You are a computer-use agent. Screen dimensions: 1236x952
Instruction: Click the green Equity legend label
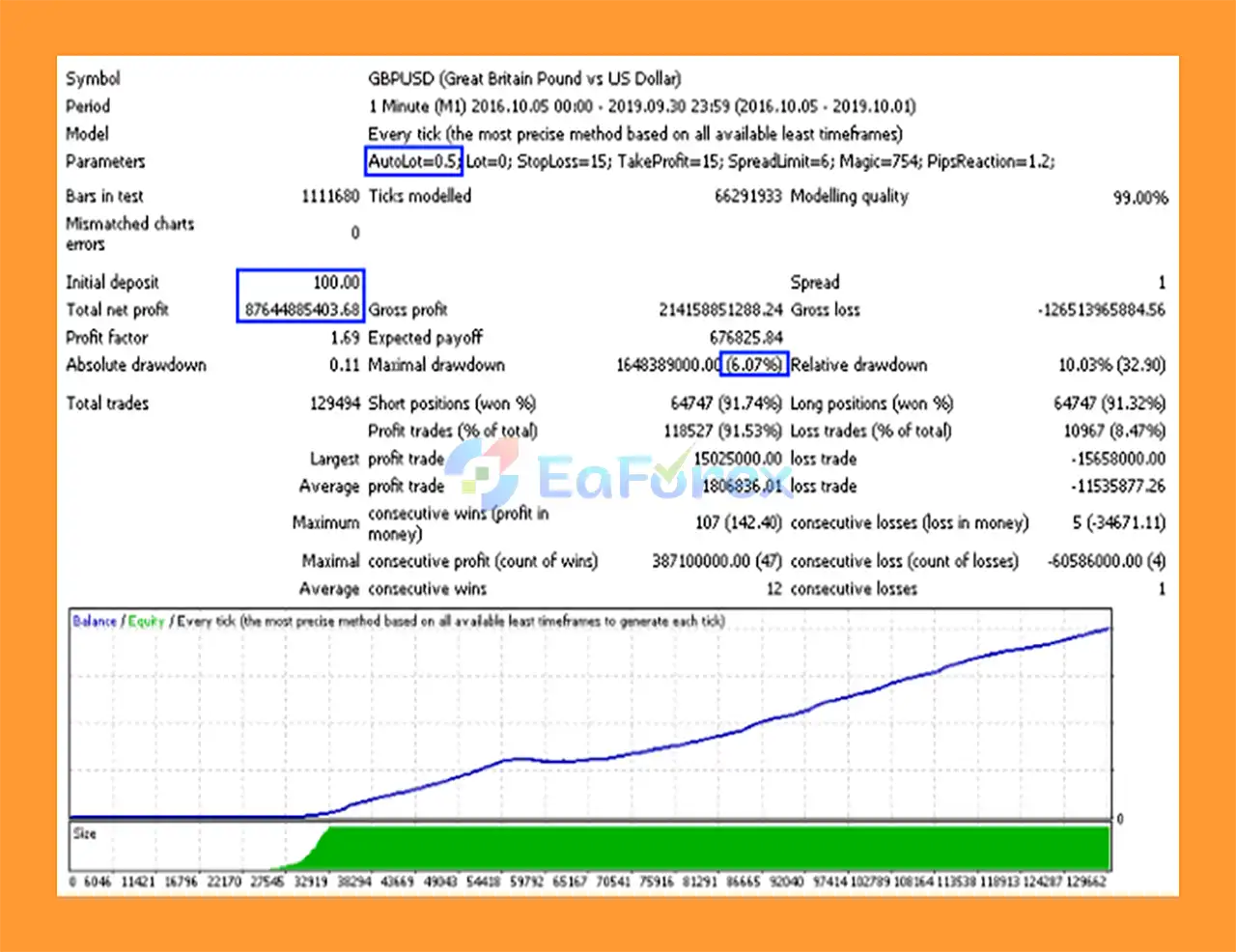[x=146, y=621]
